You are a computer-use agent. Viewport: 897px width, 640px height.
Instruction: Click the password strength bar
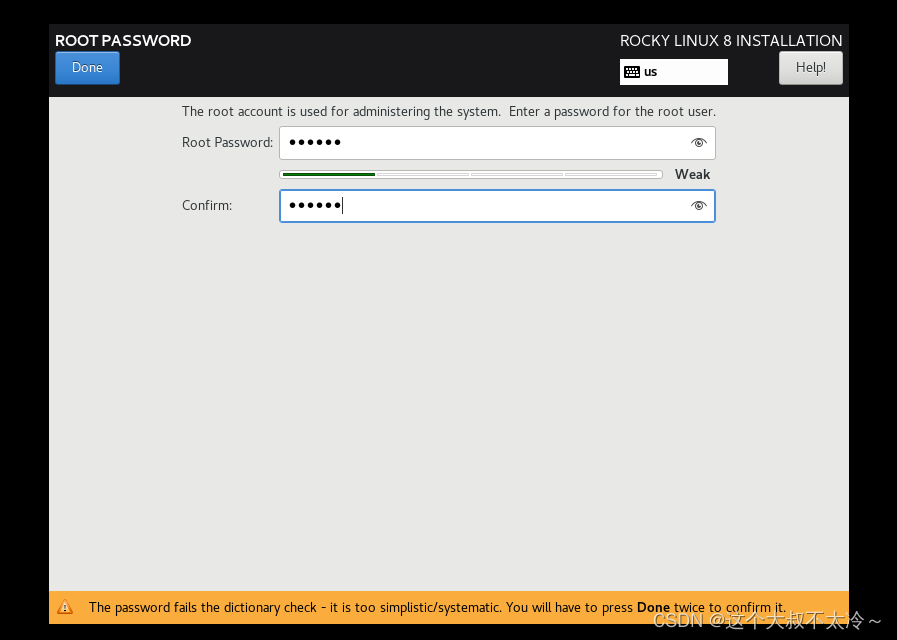(x=471, y=174)
